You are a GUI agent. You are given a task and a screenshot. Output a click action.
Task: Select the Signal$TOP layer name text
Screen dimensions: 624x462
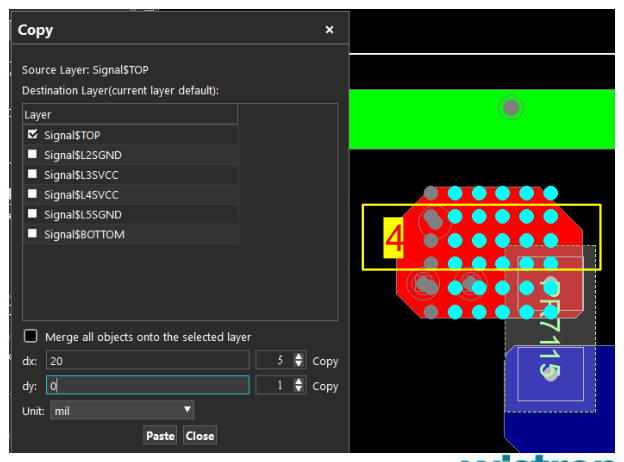[x=72, y=135]
